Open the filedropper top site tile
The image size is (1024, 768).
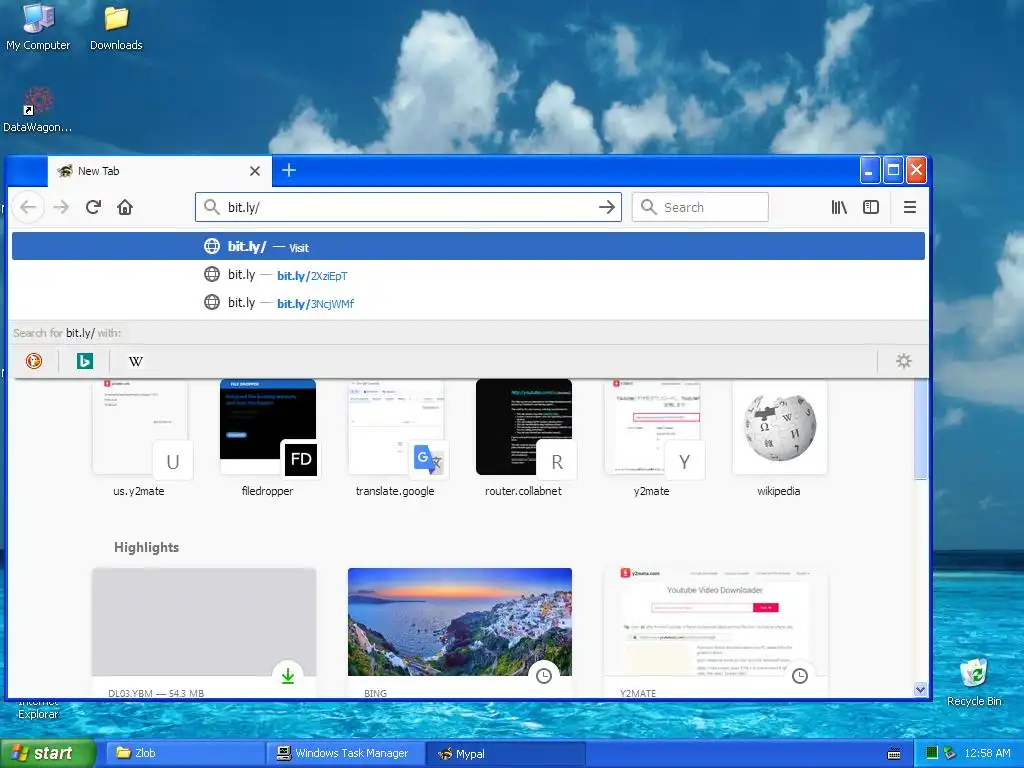268,438
